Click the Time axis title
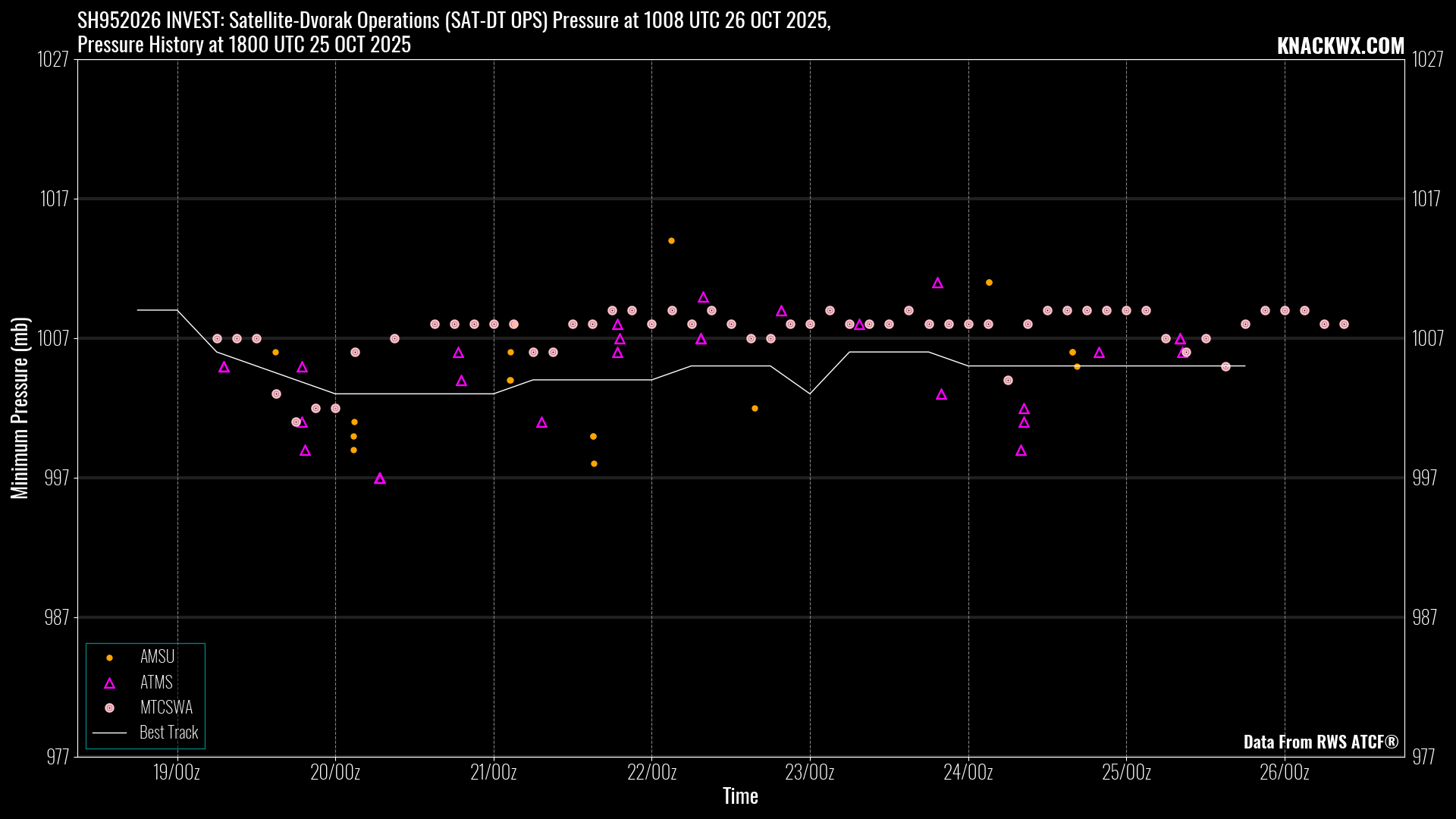The image size is (1456, 819). click(740, 795)
